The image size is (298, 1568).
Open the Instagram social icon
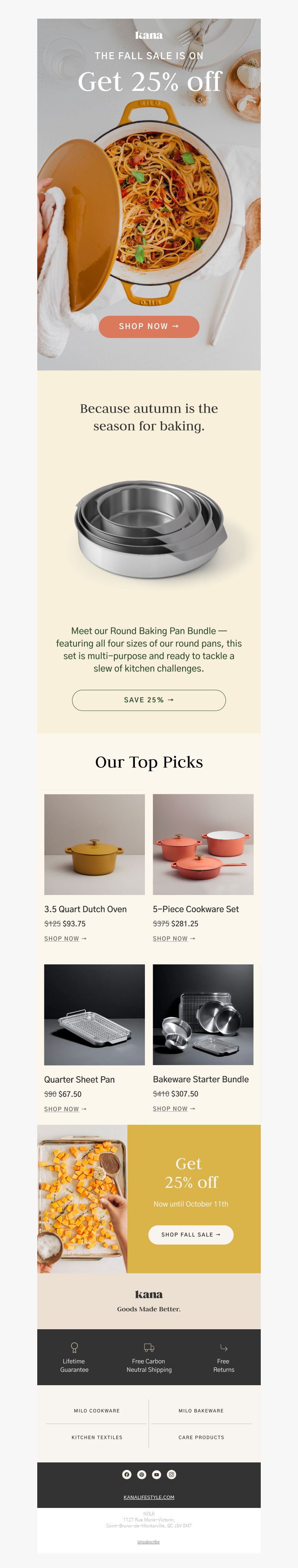[x=171, y=1474]
